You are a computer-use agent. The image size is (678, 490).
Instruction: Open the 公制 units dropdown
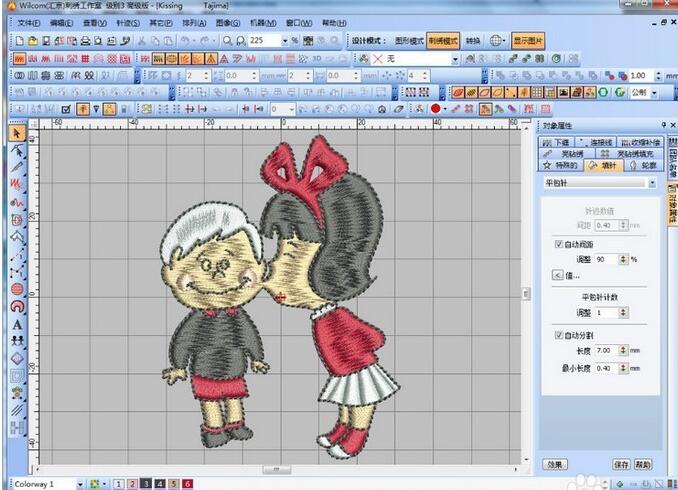[x=654, y=93]
